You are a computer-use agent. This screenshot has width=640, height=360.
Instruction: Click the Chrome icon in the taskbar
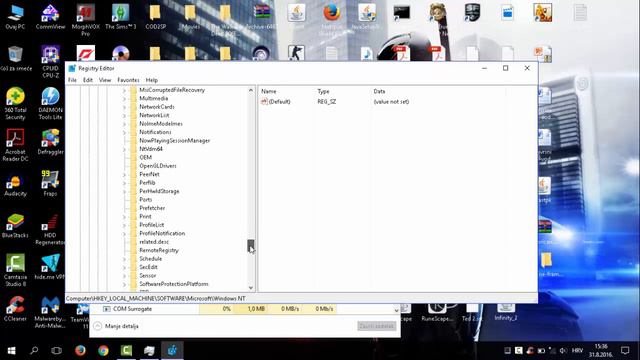[x=103, y=350]
